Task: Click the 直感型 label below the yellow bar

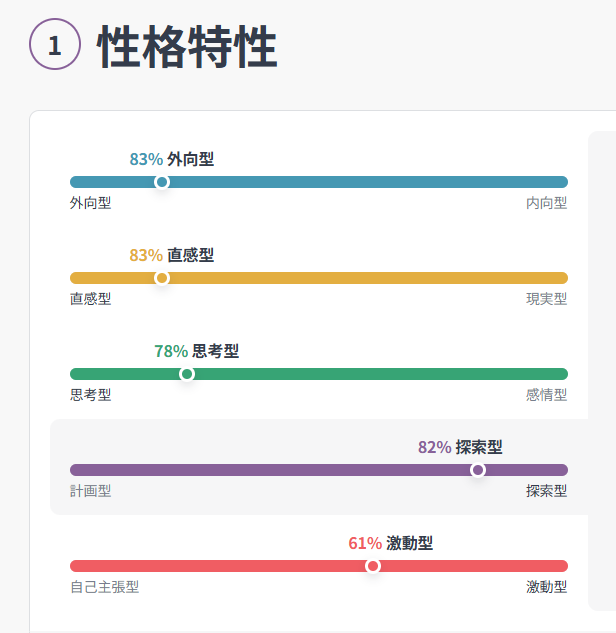Action: click(x=90, y=299)
